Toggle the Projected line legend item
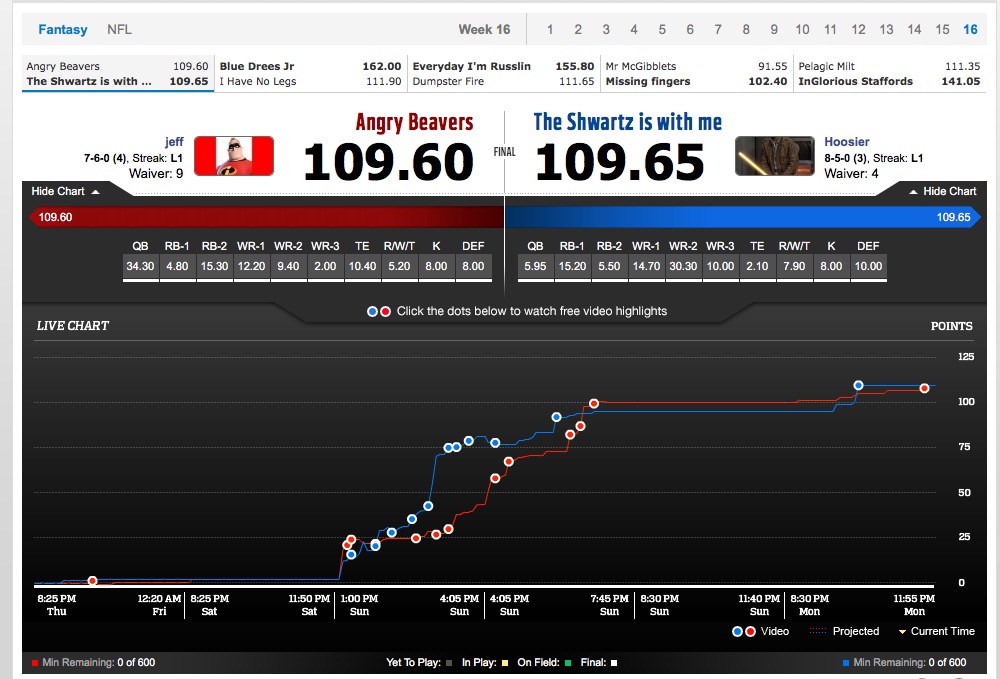This screenshot has height=679, width=1000. (x=846, y=631)
